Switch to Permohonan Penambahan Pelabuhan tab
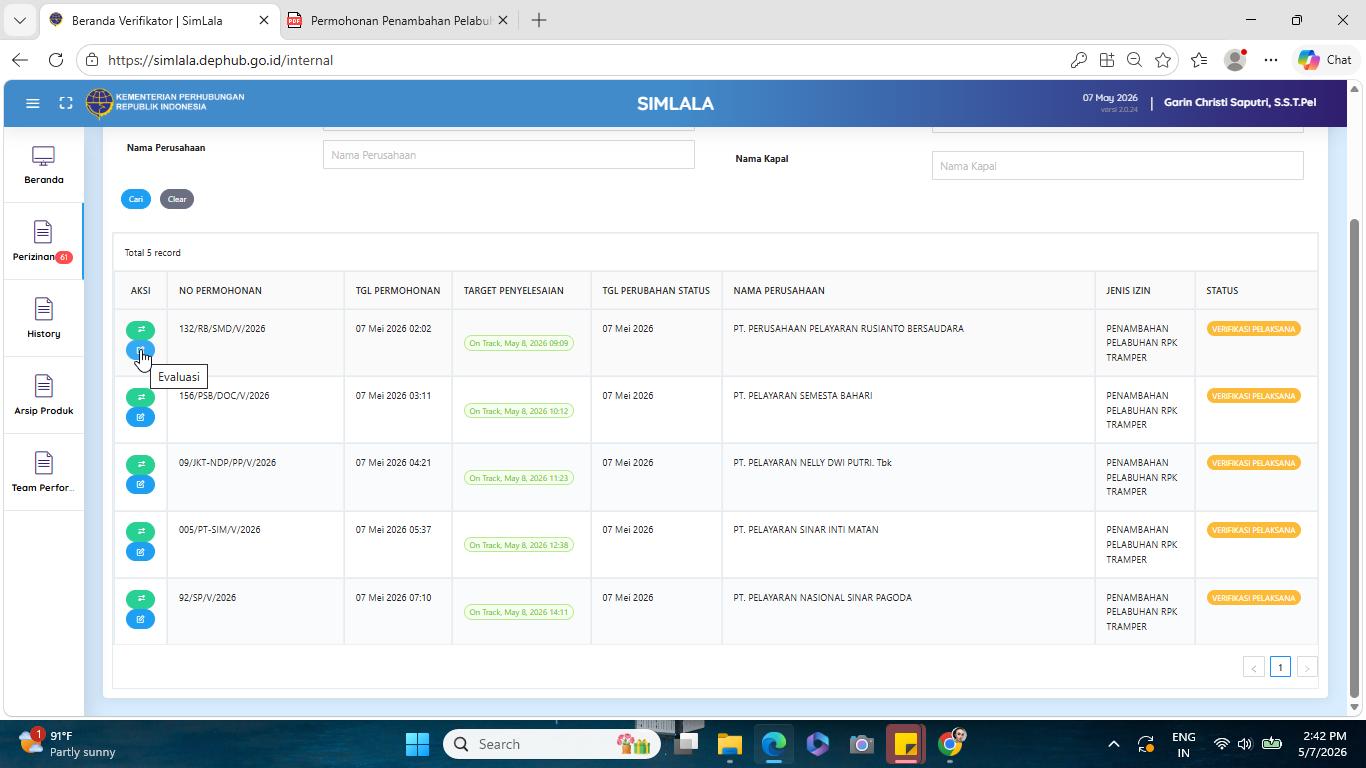The height and width of the screenshot is (768, 1366). click(x=398, y=20)
